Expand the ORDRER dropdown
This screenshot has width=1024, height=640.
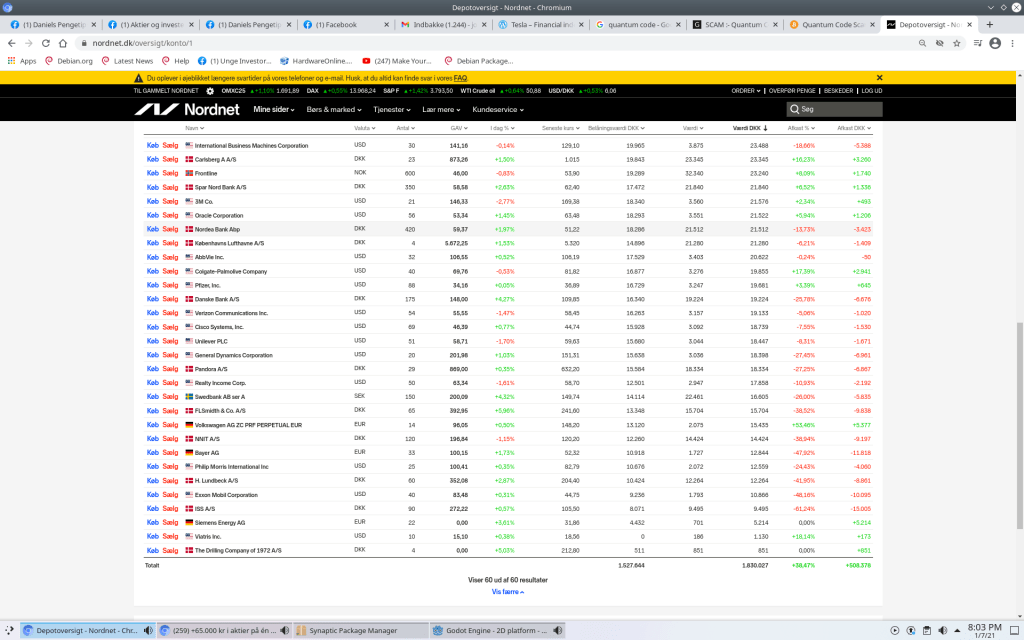(x=746, y=90)
